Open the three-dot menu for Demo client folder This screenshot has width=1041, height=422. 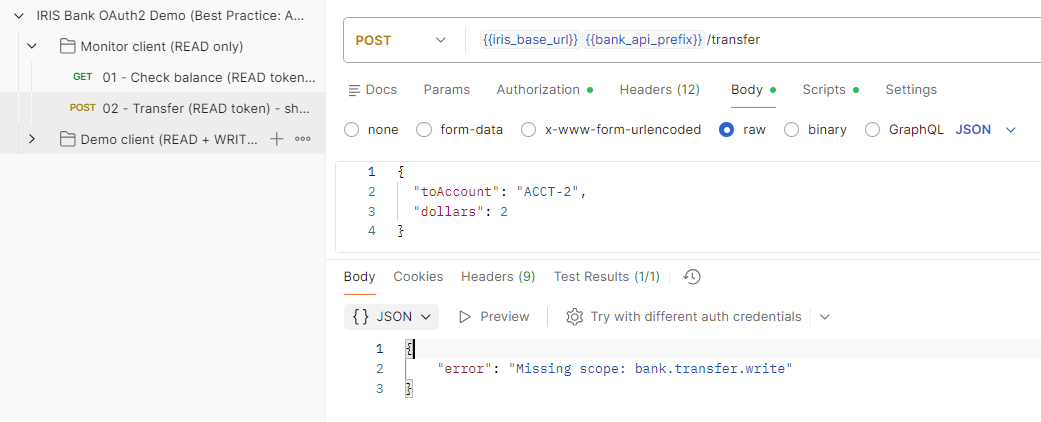(303, 139)
